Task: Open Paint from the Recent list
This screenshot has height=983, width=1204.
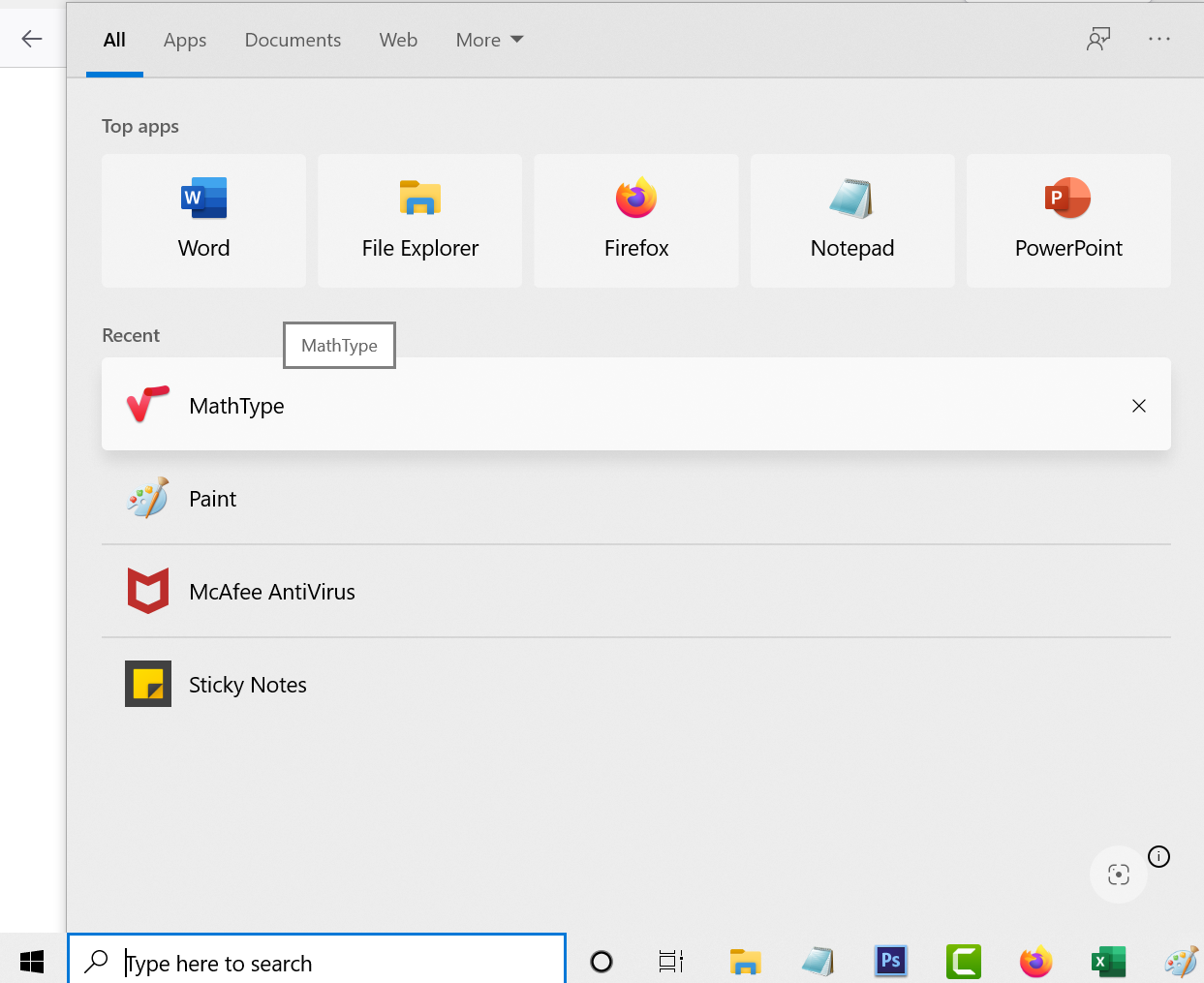Action: 636,499
